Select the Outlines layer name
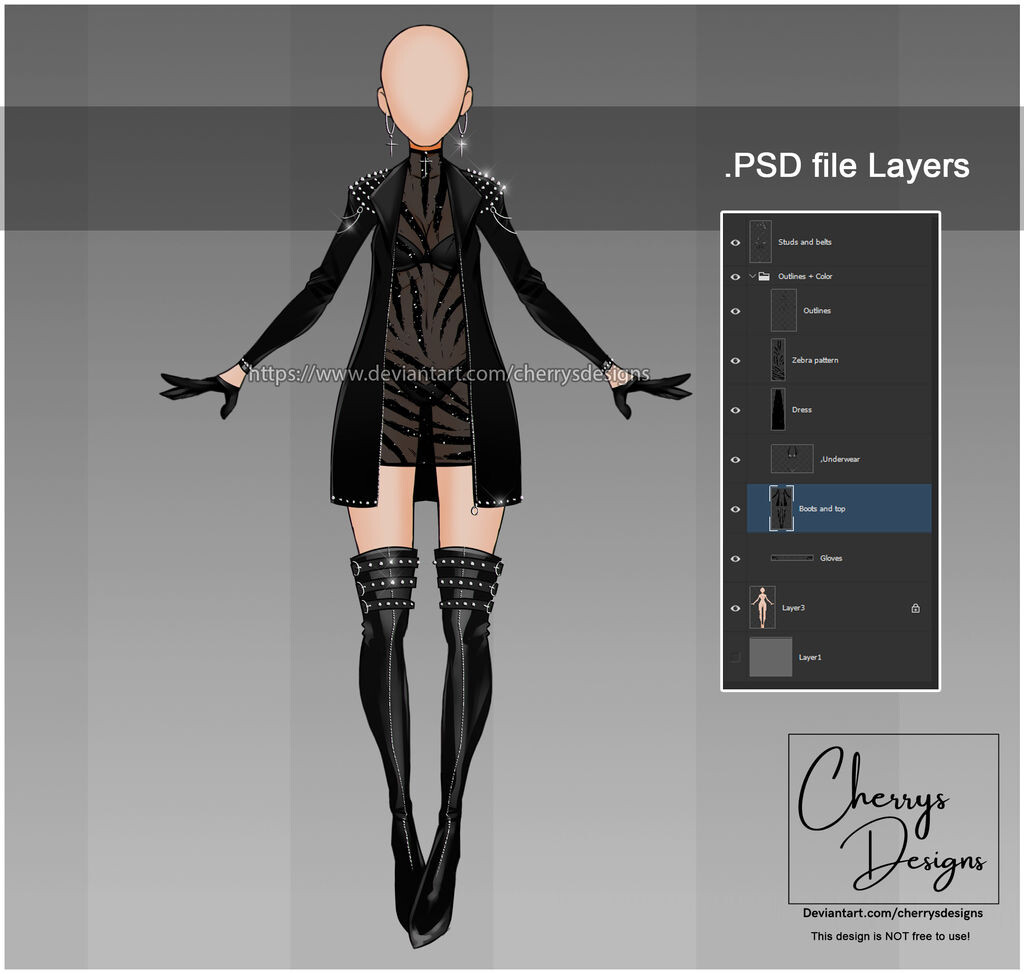Screen dimensions: 1024x974 [816, 310]
